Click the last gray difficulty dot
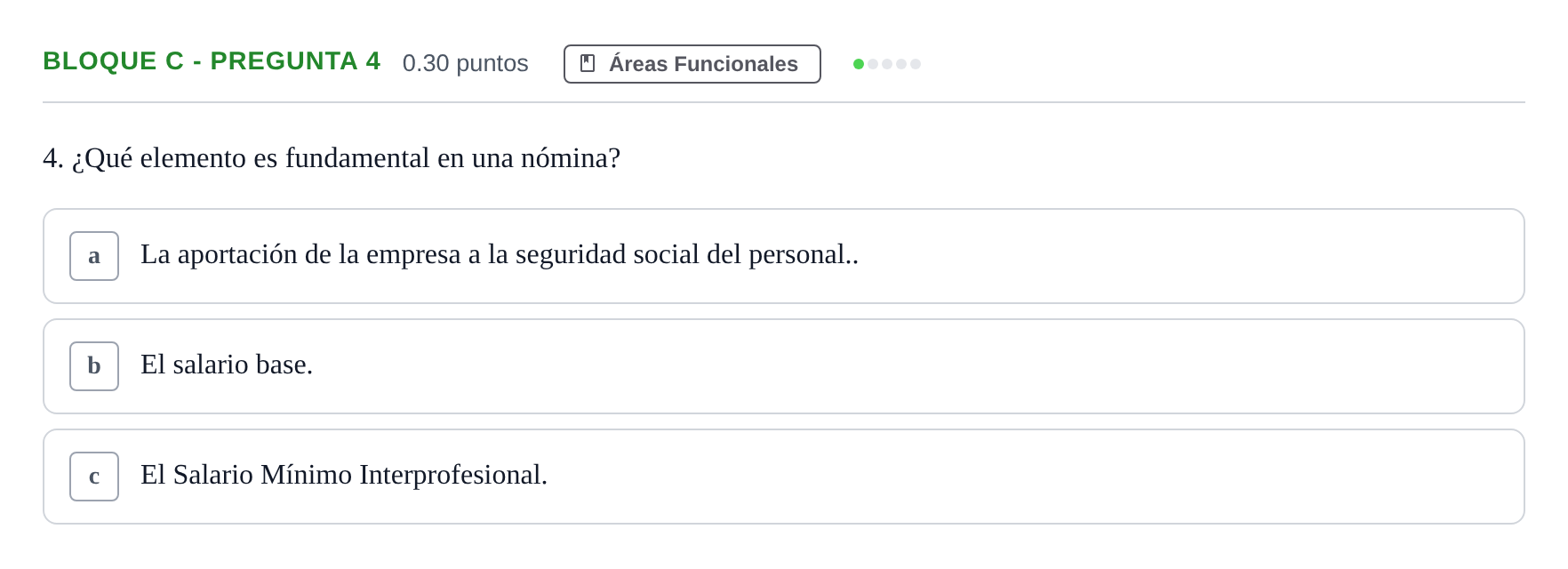 916,64
